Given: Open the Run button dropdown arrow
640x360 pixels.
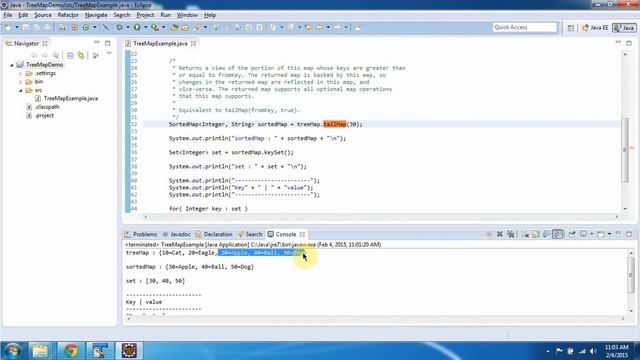Looking at the screenshot, I should (x=146, y=27).
